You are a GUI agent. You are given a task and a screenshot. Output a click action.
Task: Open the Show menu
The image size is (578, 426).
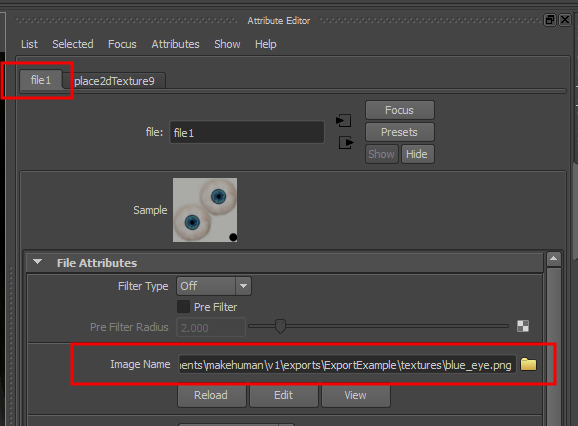click(x=227, y=44)
